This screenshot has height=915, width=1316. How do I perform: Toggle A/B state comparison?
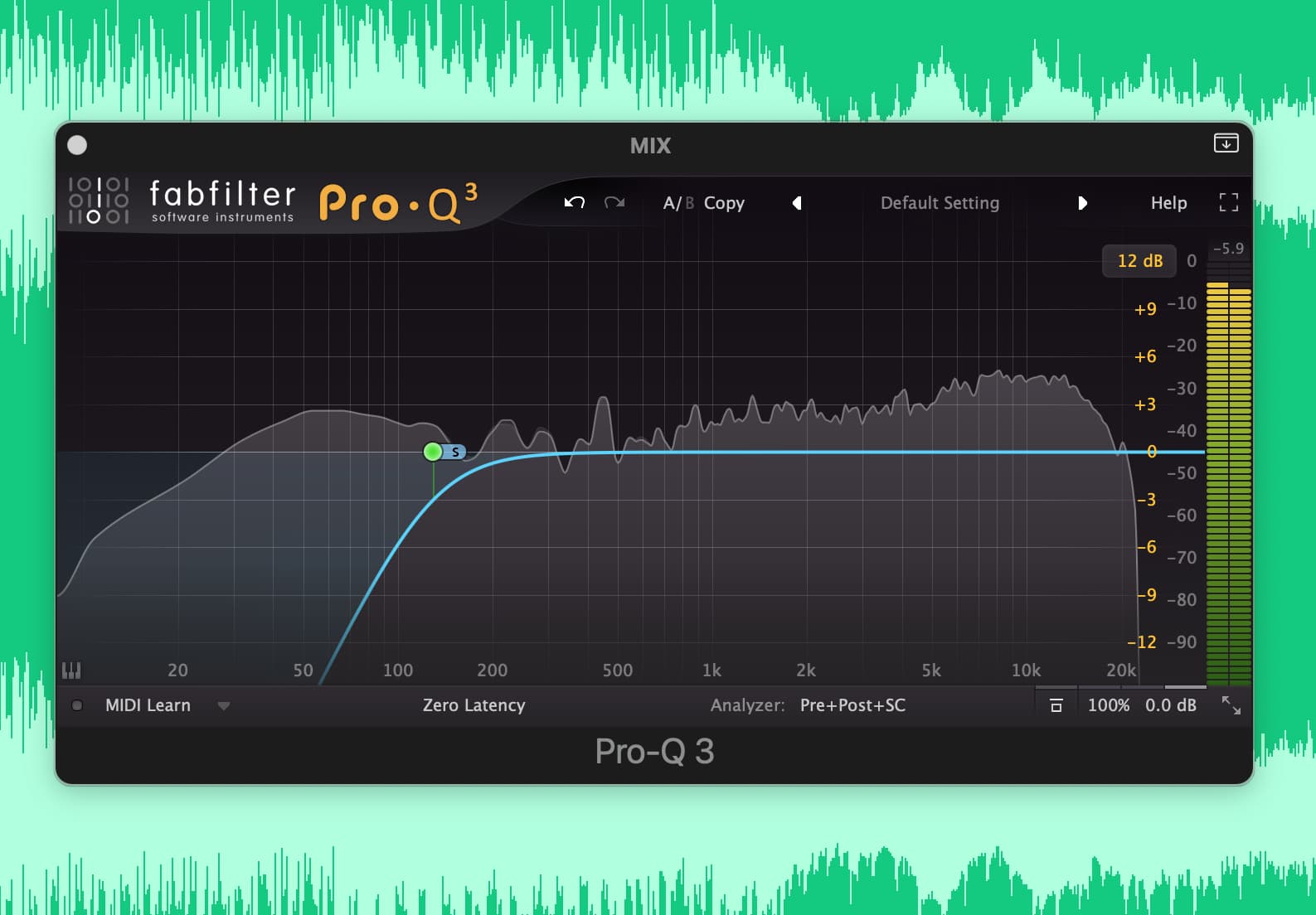pyautogui.click(x=678, y=203)
